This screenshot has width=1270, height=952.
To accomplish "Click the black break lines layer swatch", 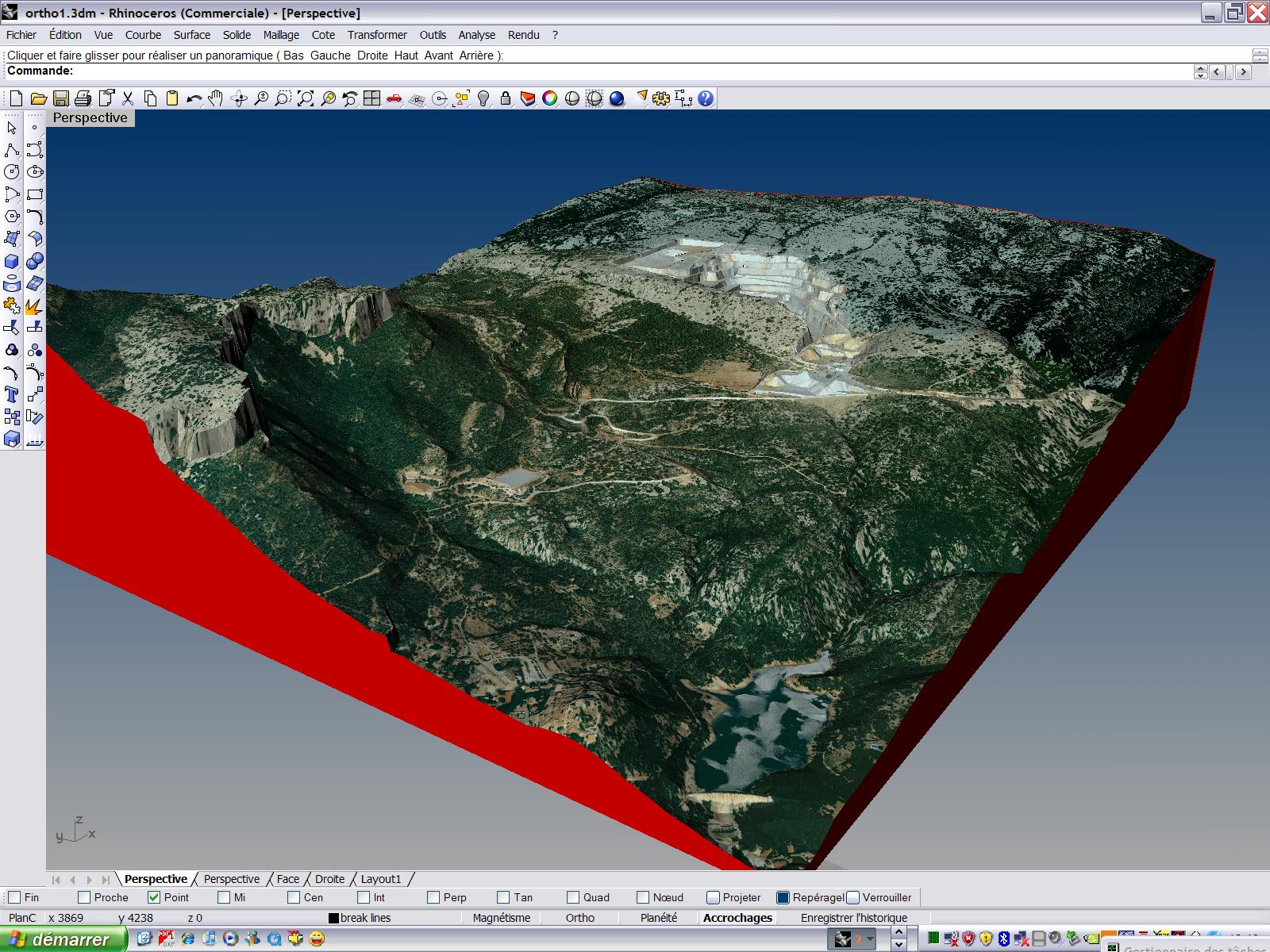I will [334, 918].
